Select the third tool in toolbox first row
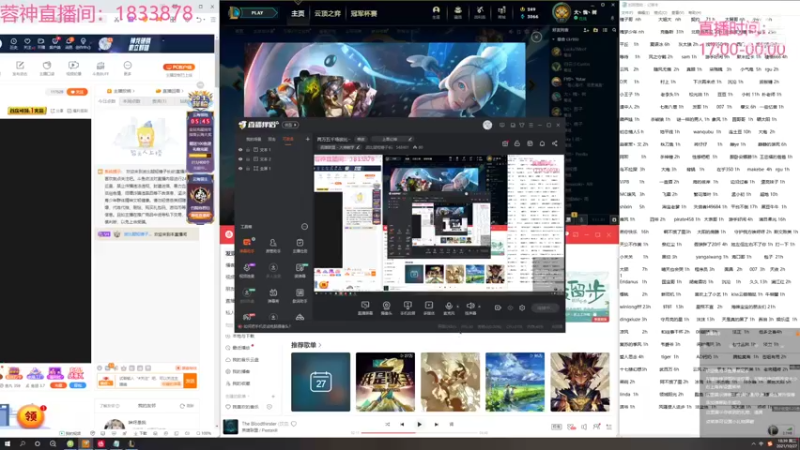 pyautogui.click(x=299, y=245)
